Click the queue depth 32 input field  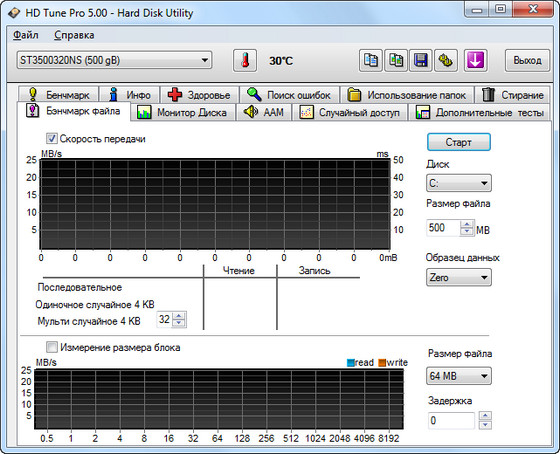coord(165,319)
